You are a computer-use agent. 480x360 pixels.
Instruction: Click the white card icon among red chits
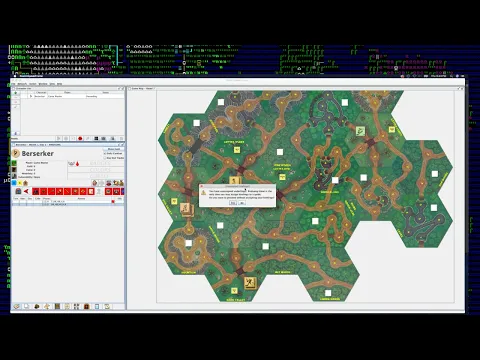pyautogui.click(x=91, y=191)
